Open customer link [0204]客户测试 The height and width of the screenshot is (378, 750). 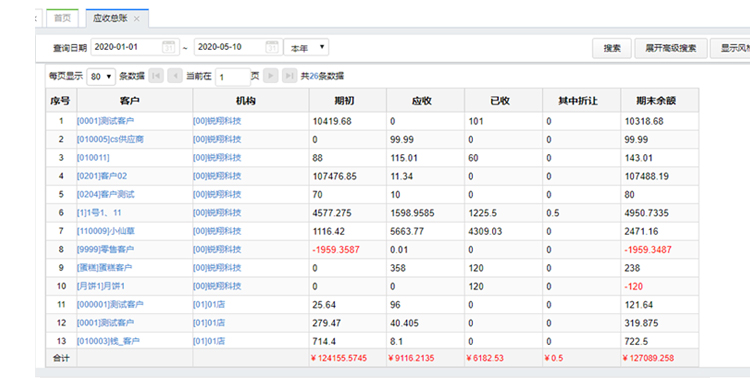[x=106, y=194]
